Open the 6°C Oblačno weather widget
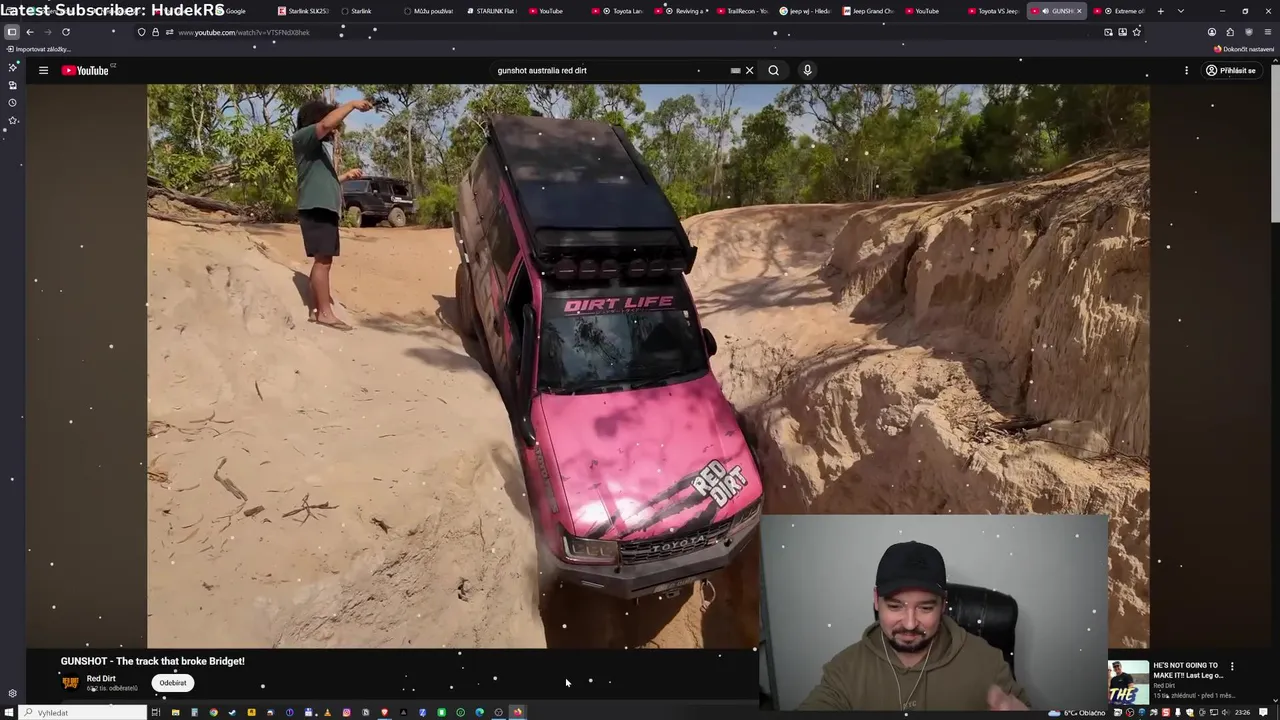Image resolution: width=1280 pixels, height=720 pixels. [x=1077, y=713]
